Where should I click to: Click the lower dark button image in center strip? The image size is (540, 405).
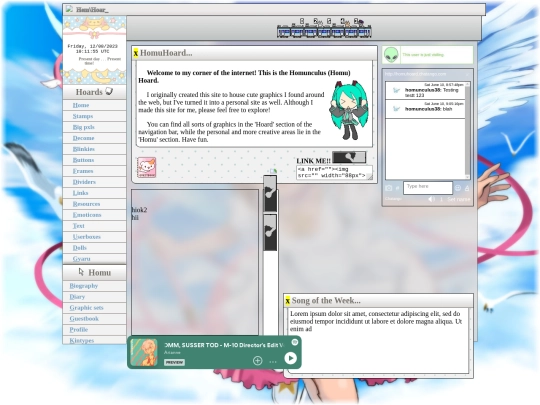(x=270, y=233)
